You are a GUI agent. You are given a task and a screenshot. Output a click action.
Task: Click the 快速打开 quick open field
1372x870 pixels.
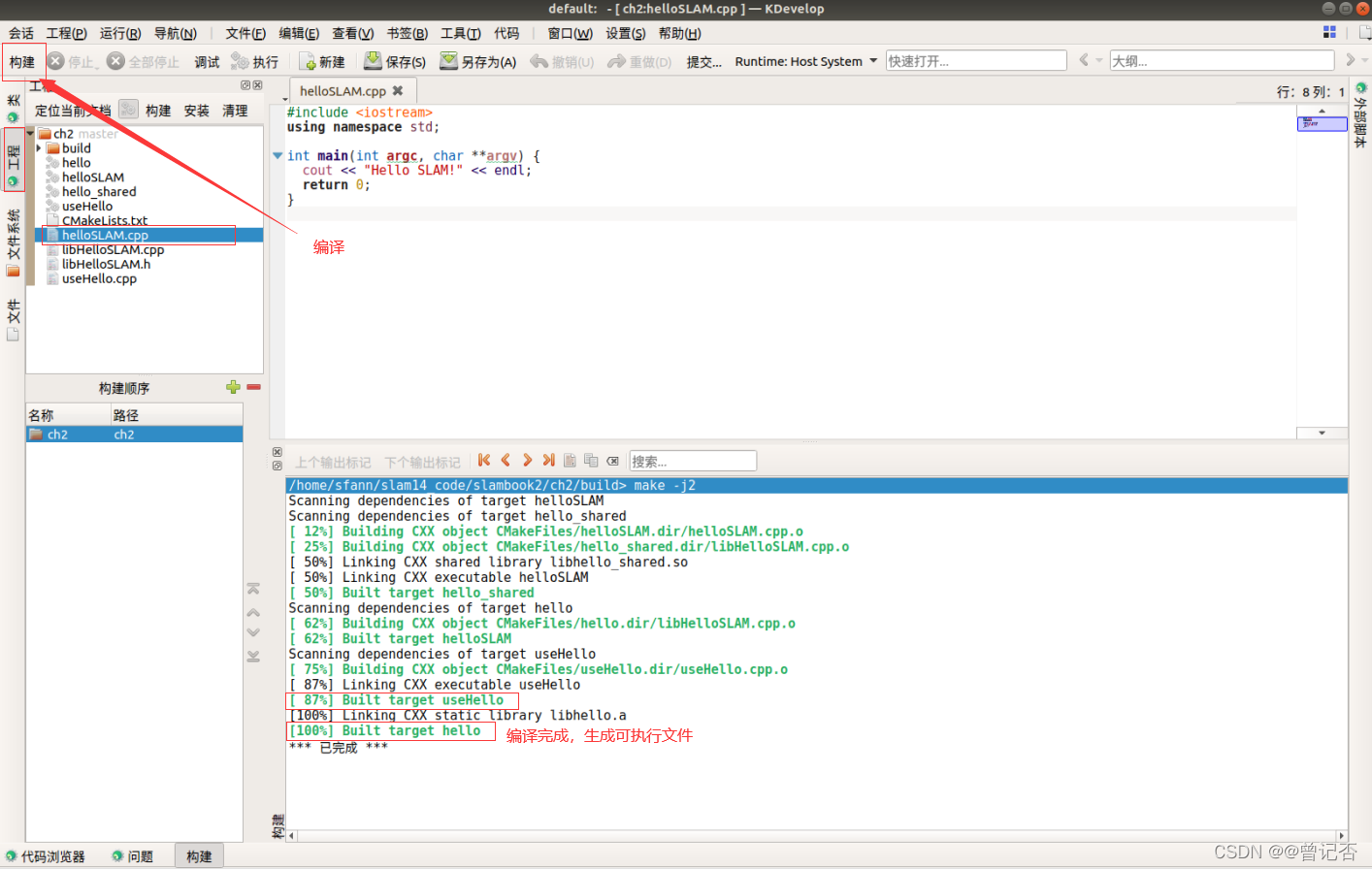coord(976,61)
